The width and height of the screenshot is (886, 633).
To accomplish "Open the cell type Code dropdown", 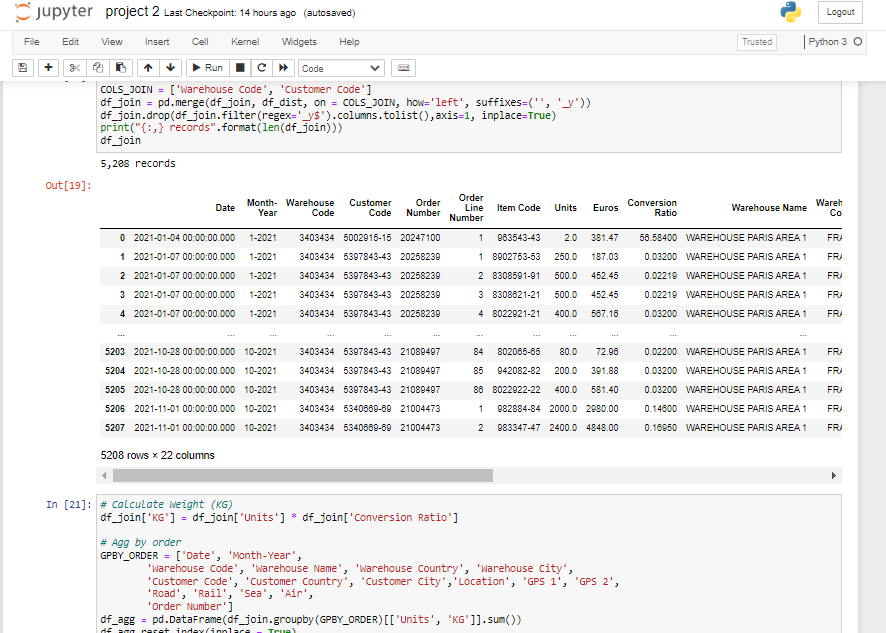I will click(341, 68).
